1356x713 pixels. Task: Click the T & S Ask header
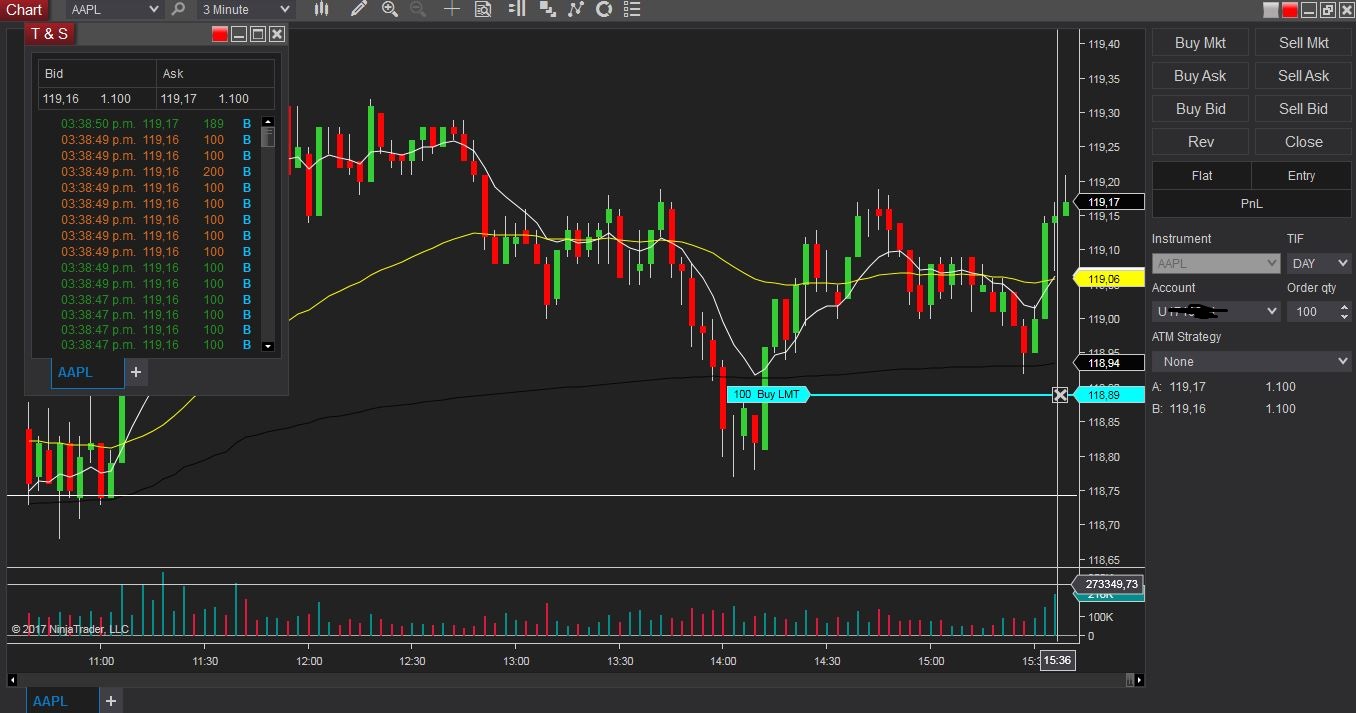tap(215, 73)
